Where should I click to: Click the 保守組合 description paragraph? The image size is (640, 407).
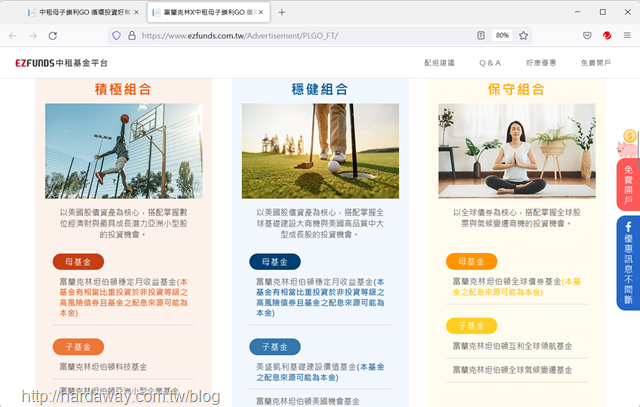click(x=516, y=218)
